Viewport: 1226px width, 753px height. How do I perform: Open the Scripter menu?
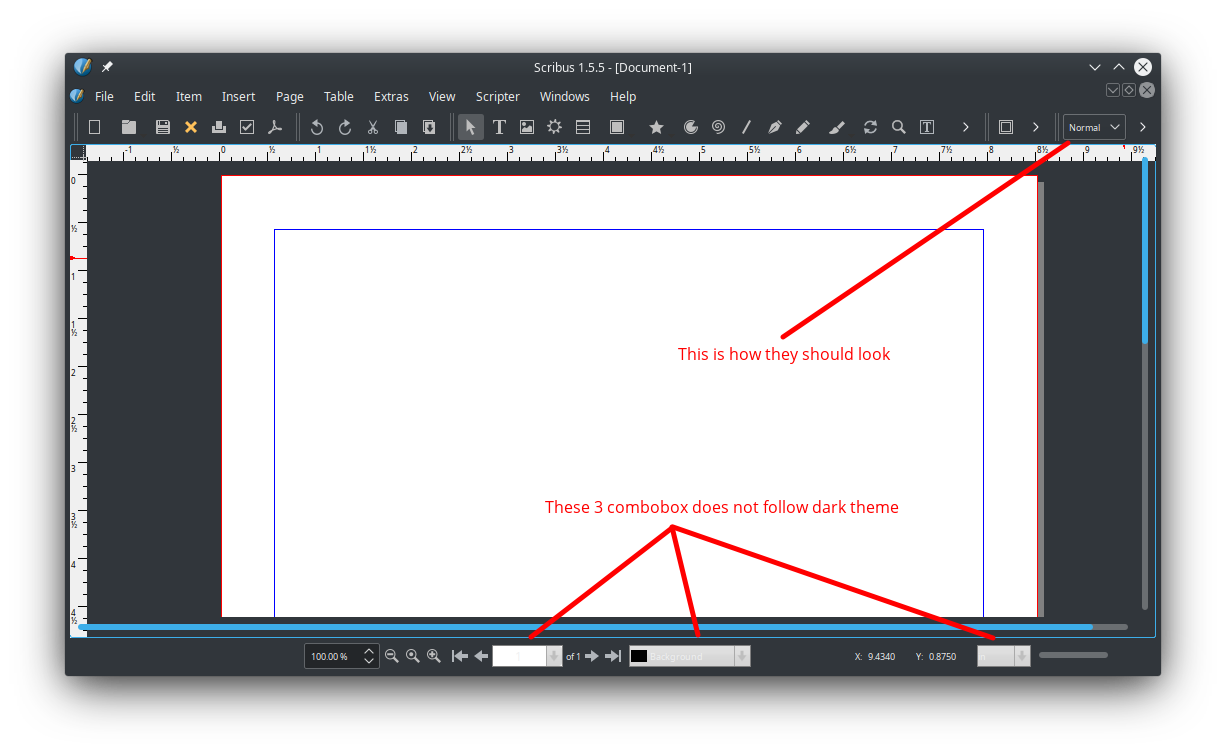point(497,97)
